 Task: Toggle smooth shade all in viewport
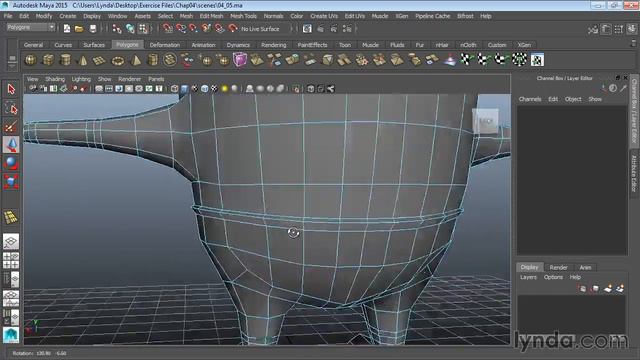point(184,89)
